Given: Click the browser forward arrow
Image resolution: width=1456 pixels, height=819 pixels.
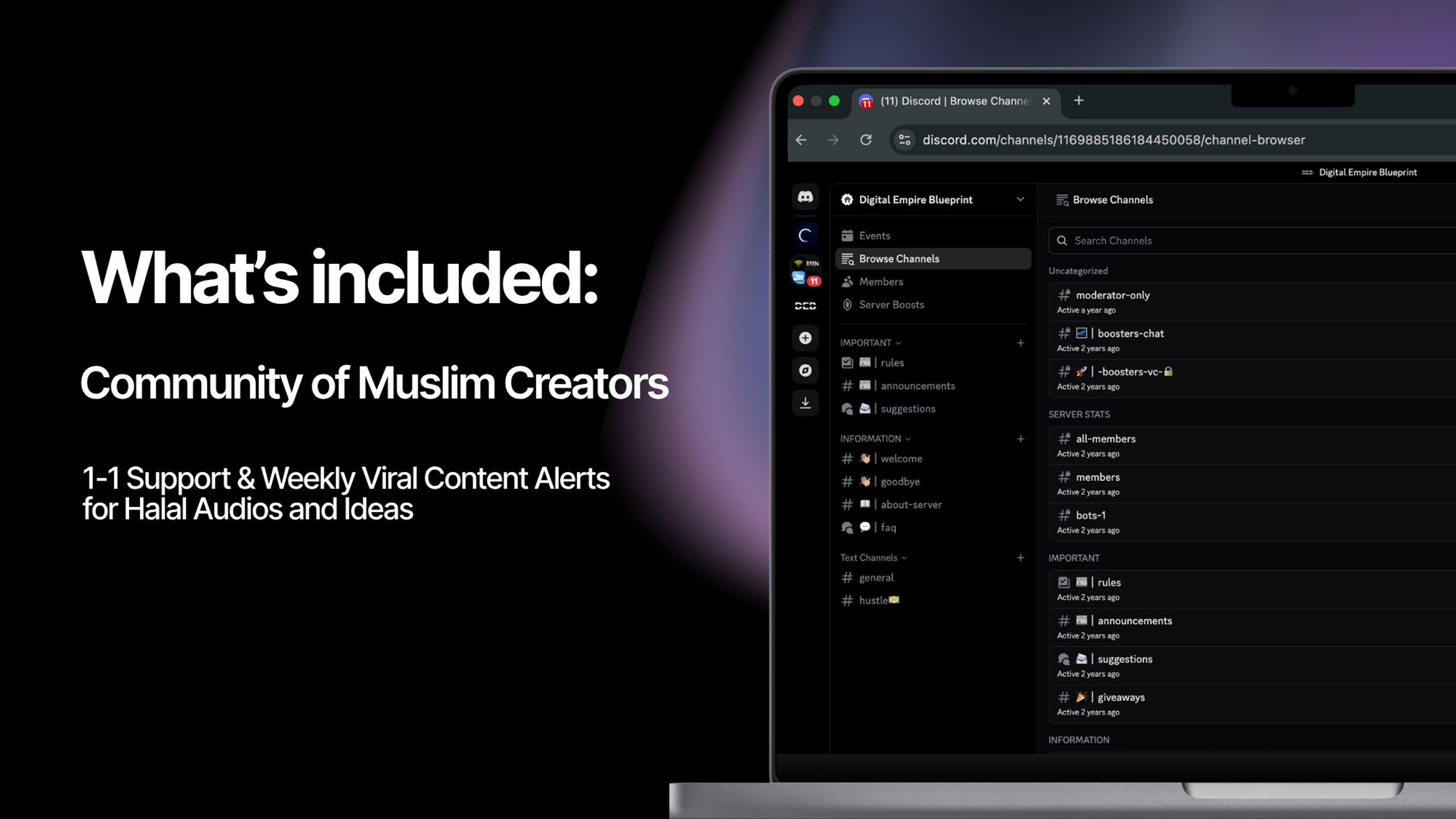Looking at the screenshot, I should pos(833,140).
